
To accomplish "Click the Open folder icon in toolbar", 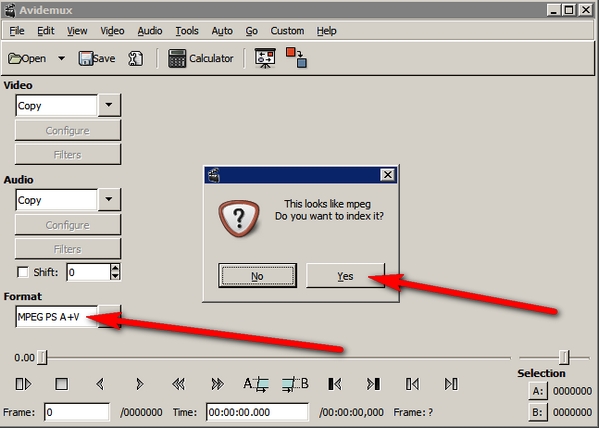I will tap(15, 59).
